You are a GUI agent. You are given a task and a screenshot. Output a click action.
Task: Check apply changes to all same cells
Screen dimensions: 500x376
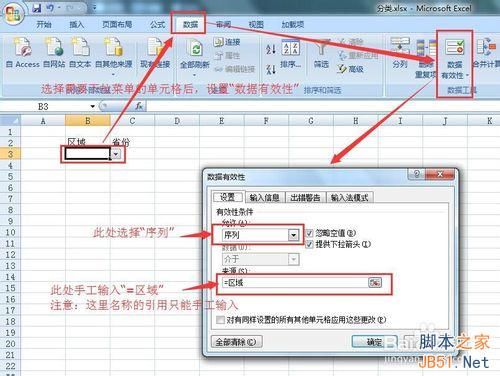(x=220, y=320)
